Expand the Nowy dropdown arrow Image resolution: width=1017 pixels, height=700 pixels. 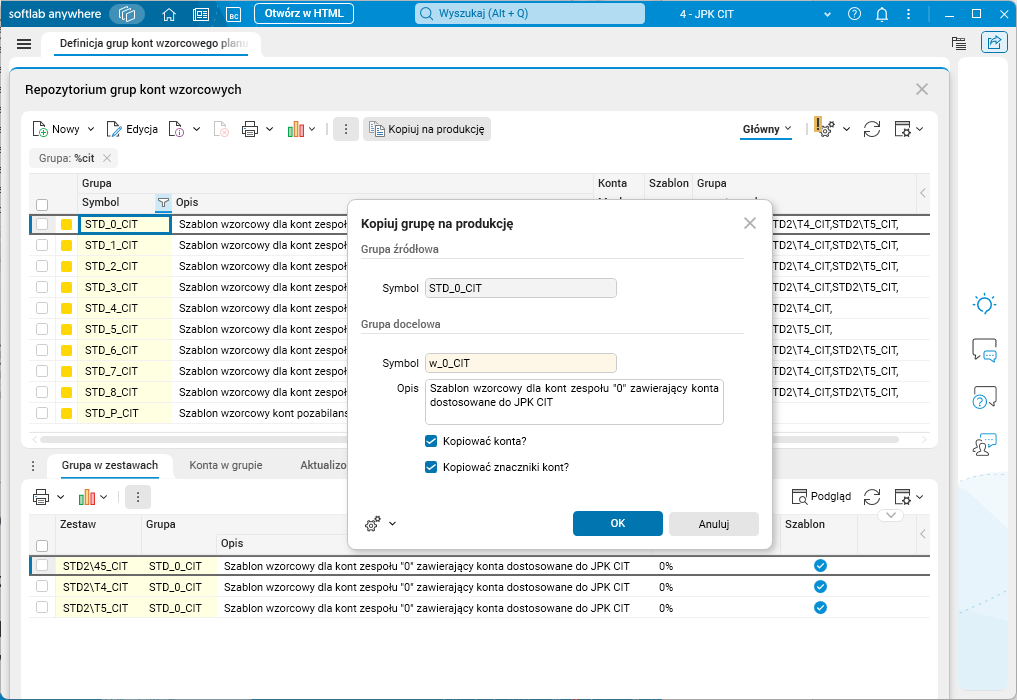91,129
